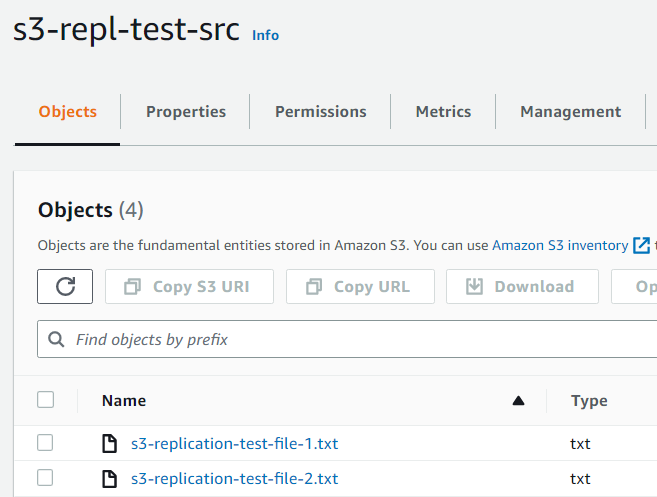Click the magnifier icon in the search box

coord(57,339)
